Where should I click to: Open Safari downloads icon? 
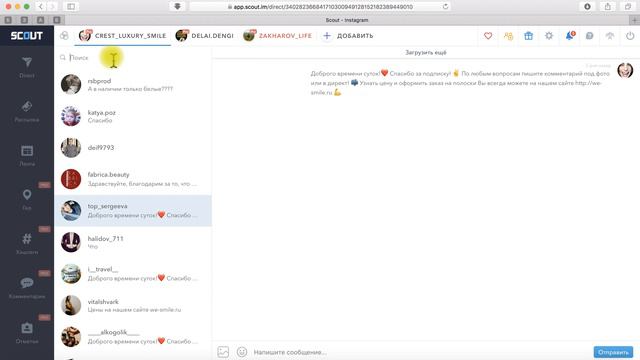click(587, 7)
